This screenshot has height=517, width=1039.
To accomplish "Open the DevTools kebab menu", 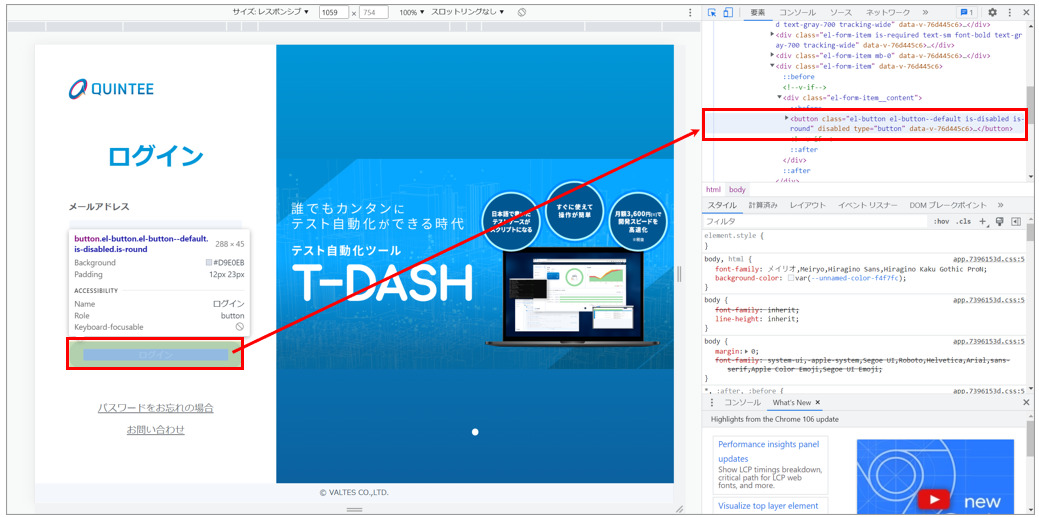I will pyautogui.click(x=1010, y=12).
